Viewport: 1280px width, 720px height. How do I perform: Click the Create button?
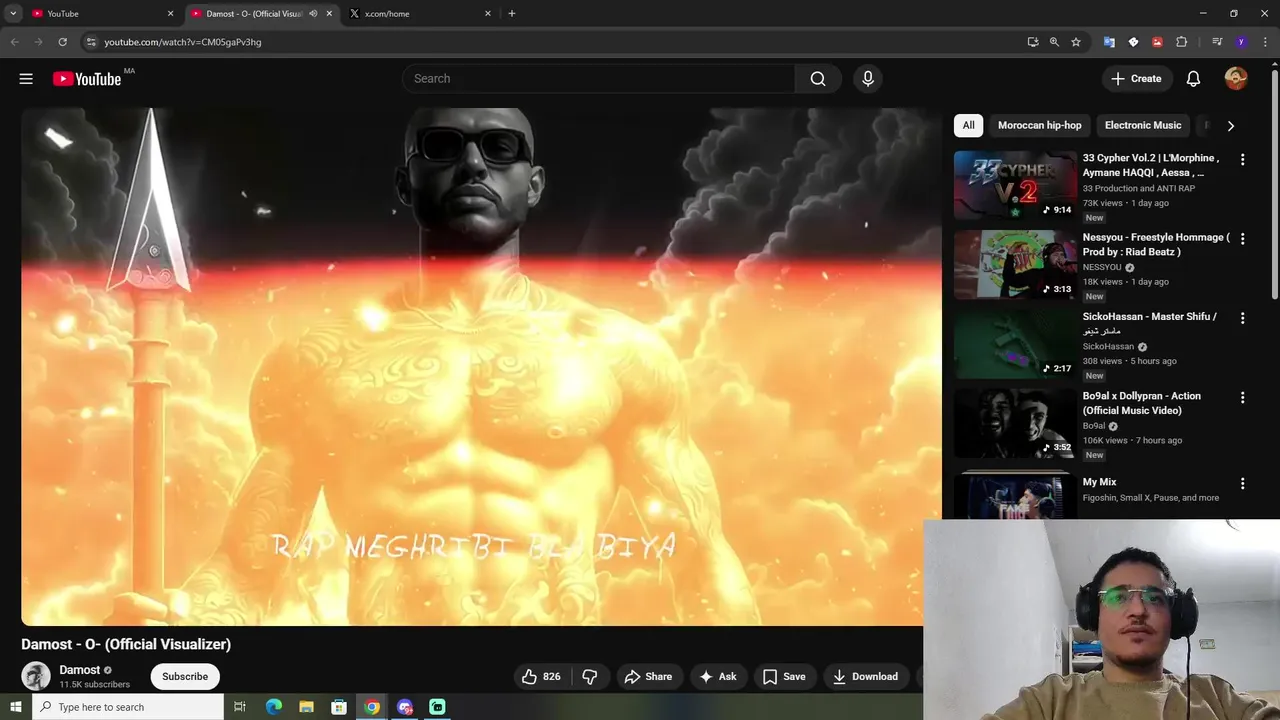[1136, 79]
